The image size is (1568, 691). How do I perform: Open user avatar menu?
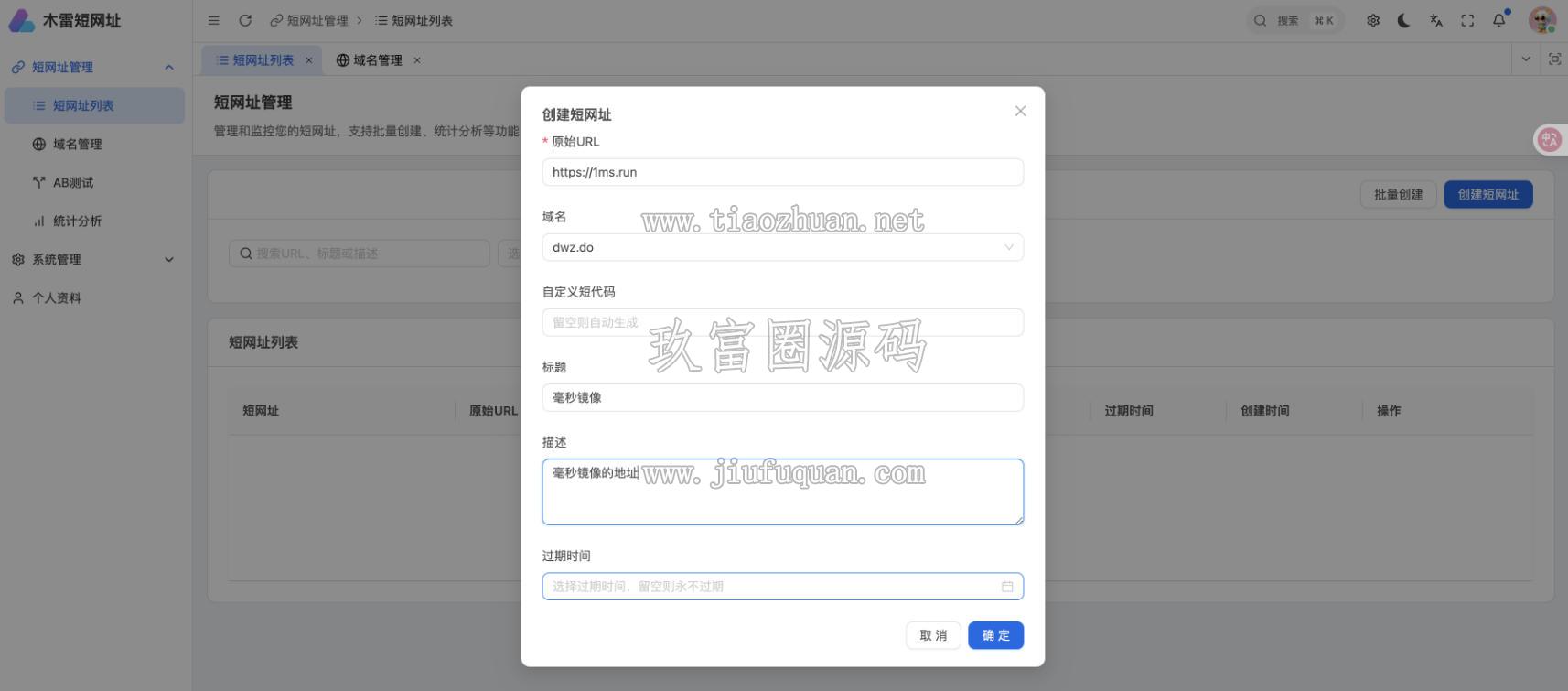[x=1542, y=20]
